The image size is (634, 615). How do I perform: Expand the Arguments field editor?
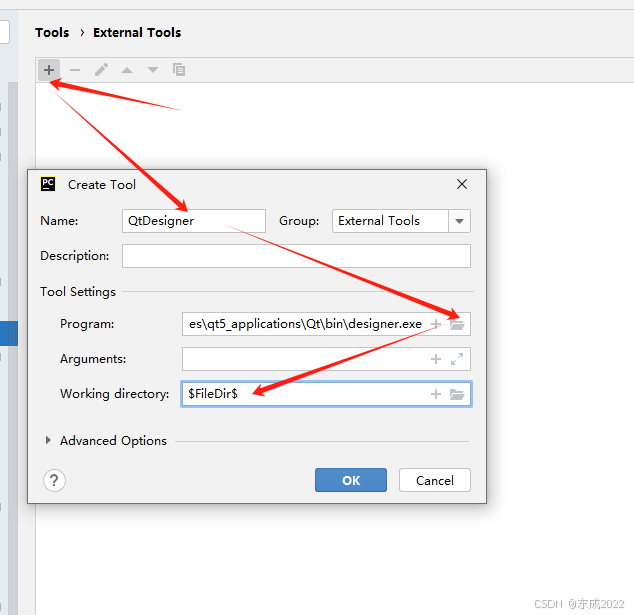(457, 359)
